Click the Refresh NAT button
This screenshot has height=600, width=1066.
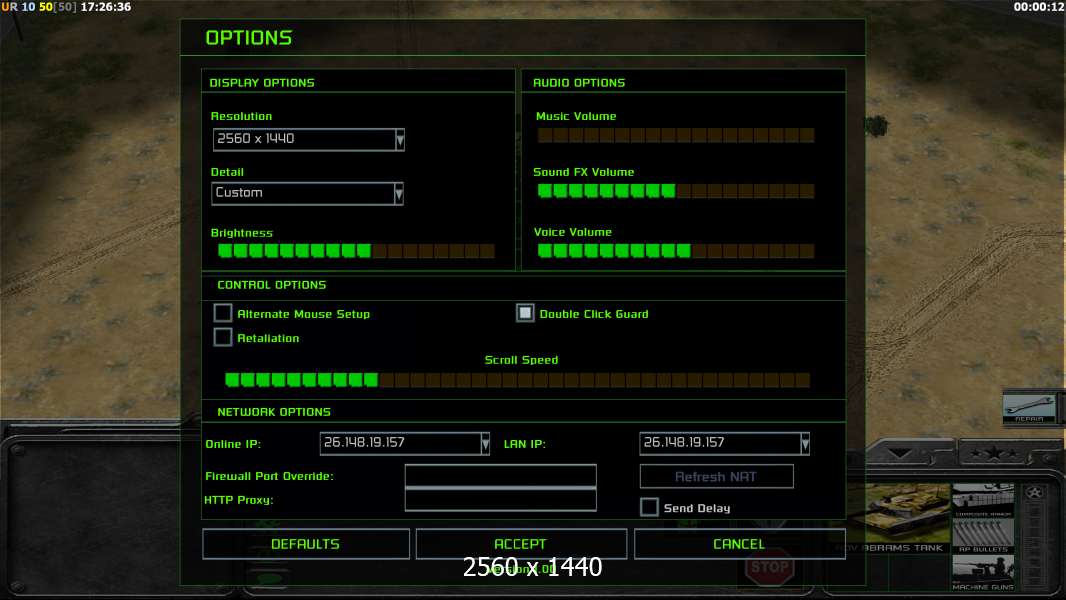[716, 476]
